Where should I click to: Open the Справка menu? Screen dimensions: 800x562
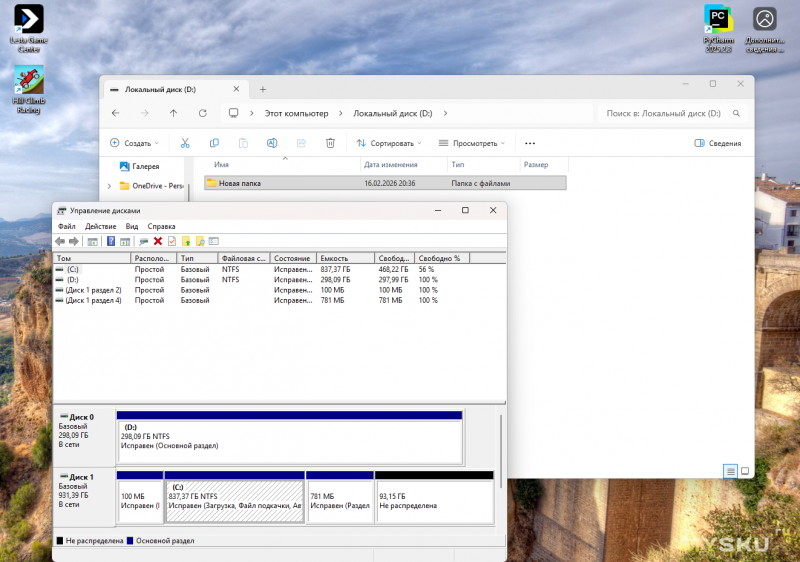pos(161,227)
